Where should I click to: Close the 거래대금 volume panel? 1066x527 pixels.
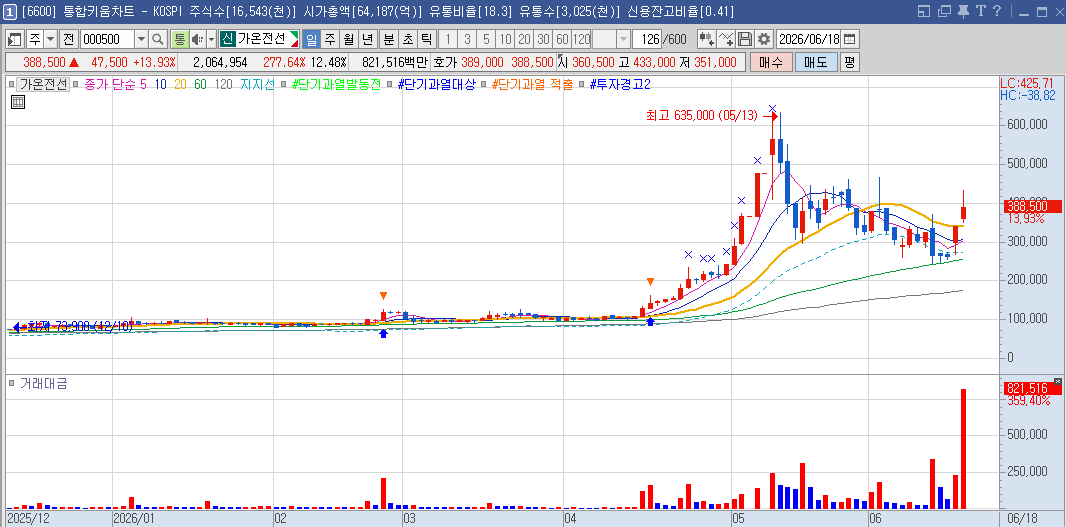point(1057,381)
